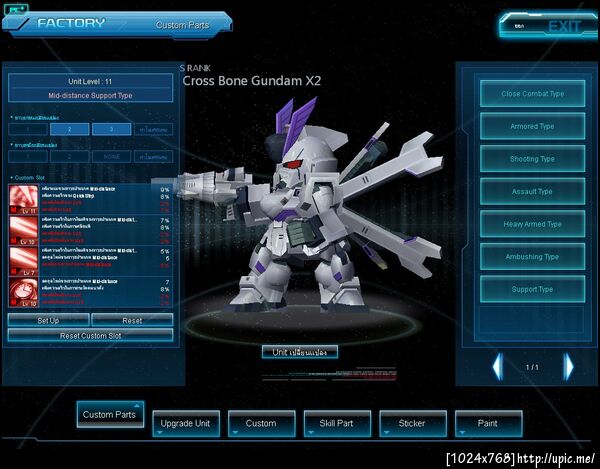Choose Armored Type
600x469 pixels.
click(x=532, y=126)
